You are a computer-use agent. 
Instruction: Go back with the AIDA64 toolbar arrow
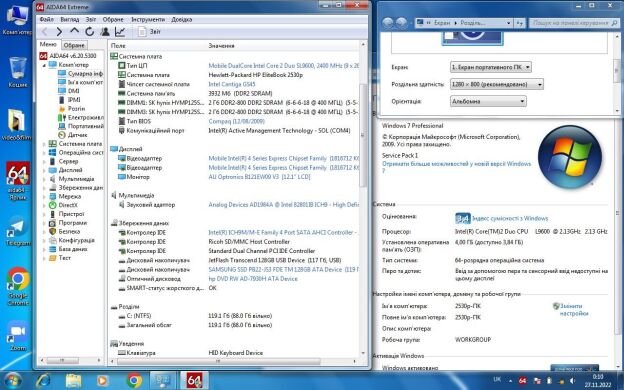[x=45, y=31]
